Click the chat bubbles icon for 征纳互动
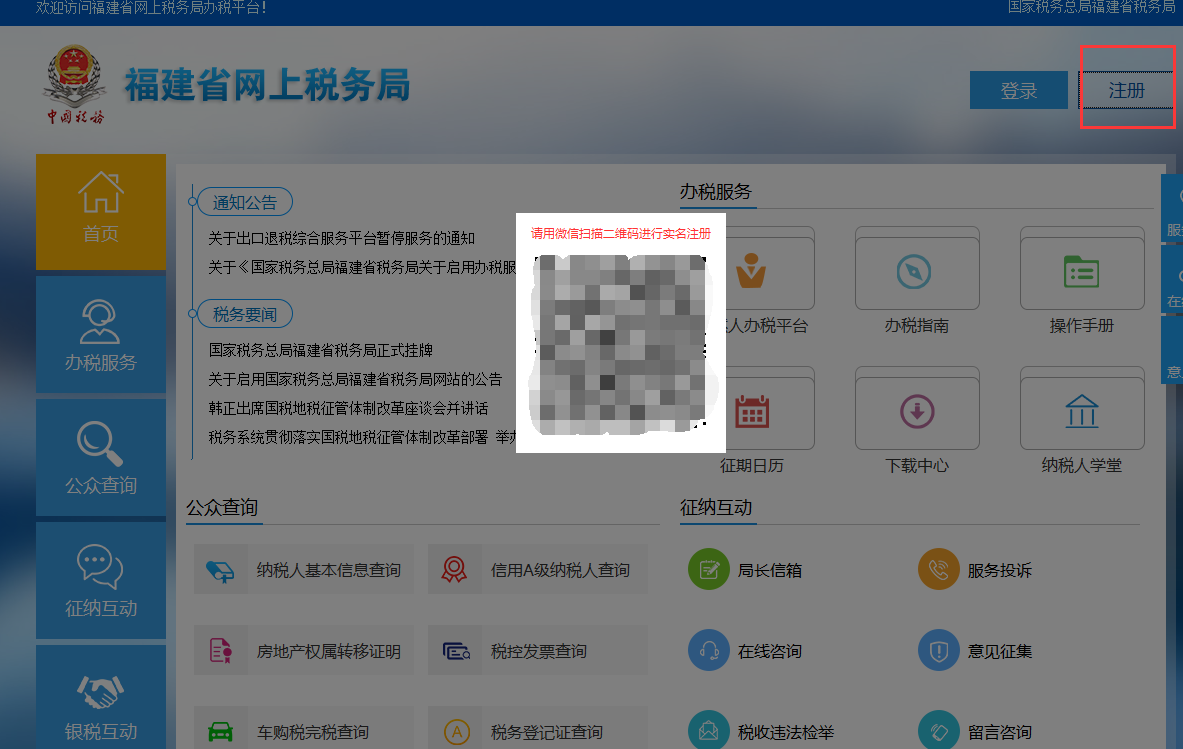The image size is (1183, 749). pyautogui.click(x=100, y=566)
